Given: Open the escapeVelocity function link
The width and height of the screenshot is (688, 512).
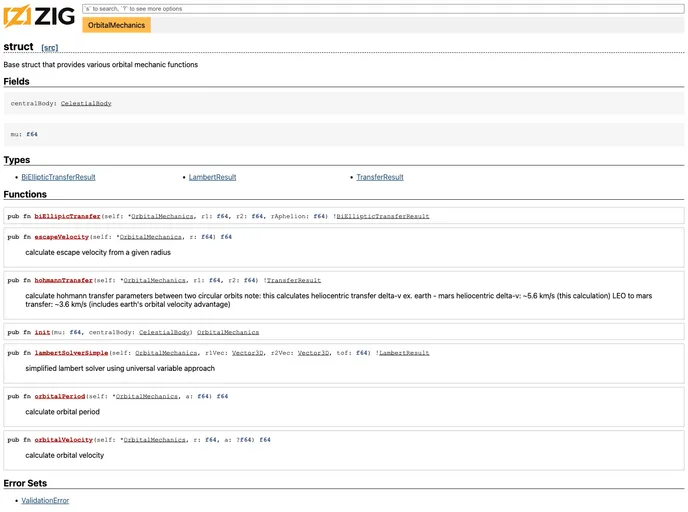Looking at the screenshot, I should coord(62,237).
